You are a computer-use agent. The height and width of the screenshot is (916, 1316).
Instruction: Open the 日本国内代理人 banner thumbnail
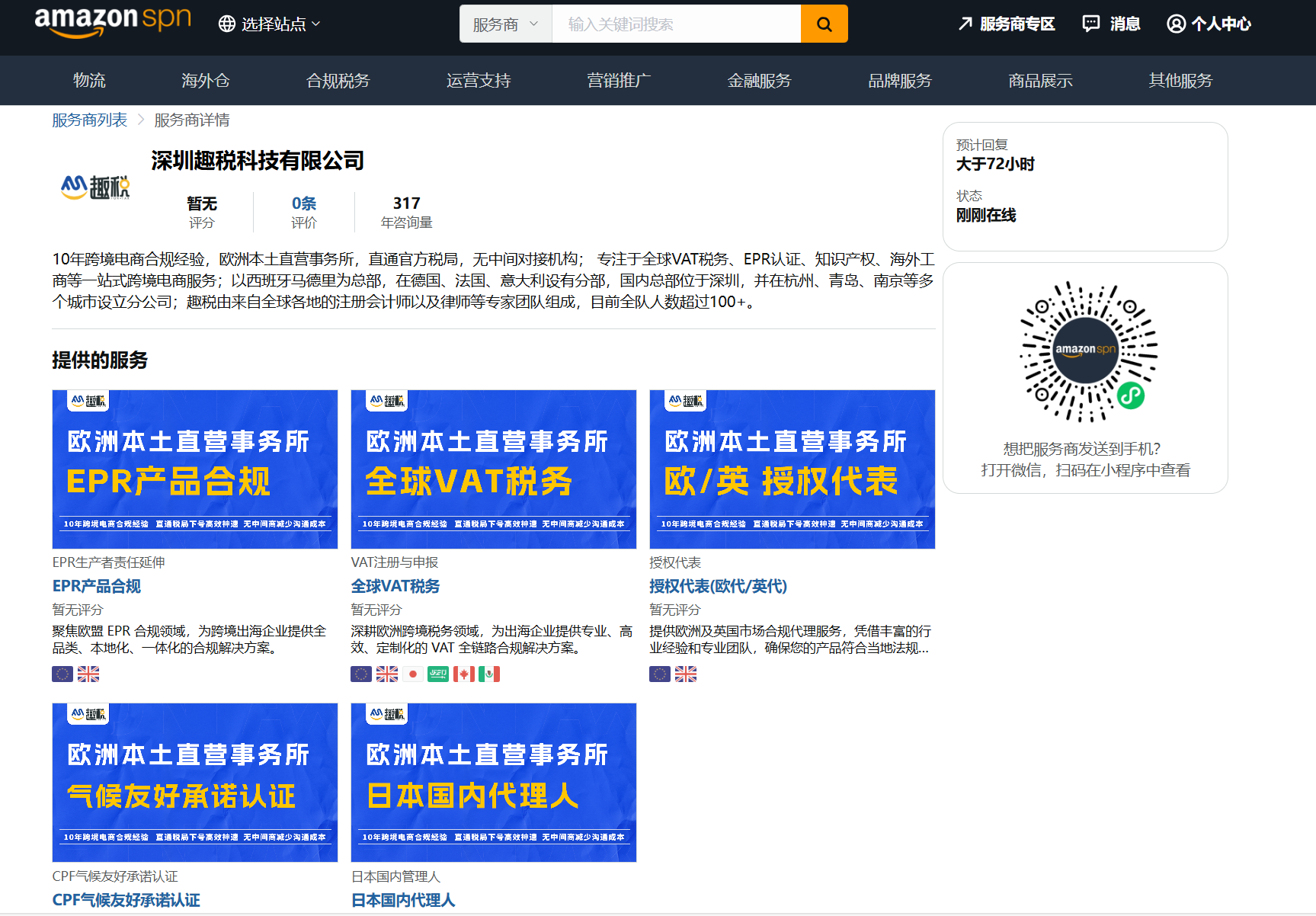click(x=493, y=783)
